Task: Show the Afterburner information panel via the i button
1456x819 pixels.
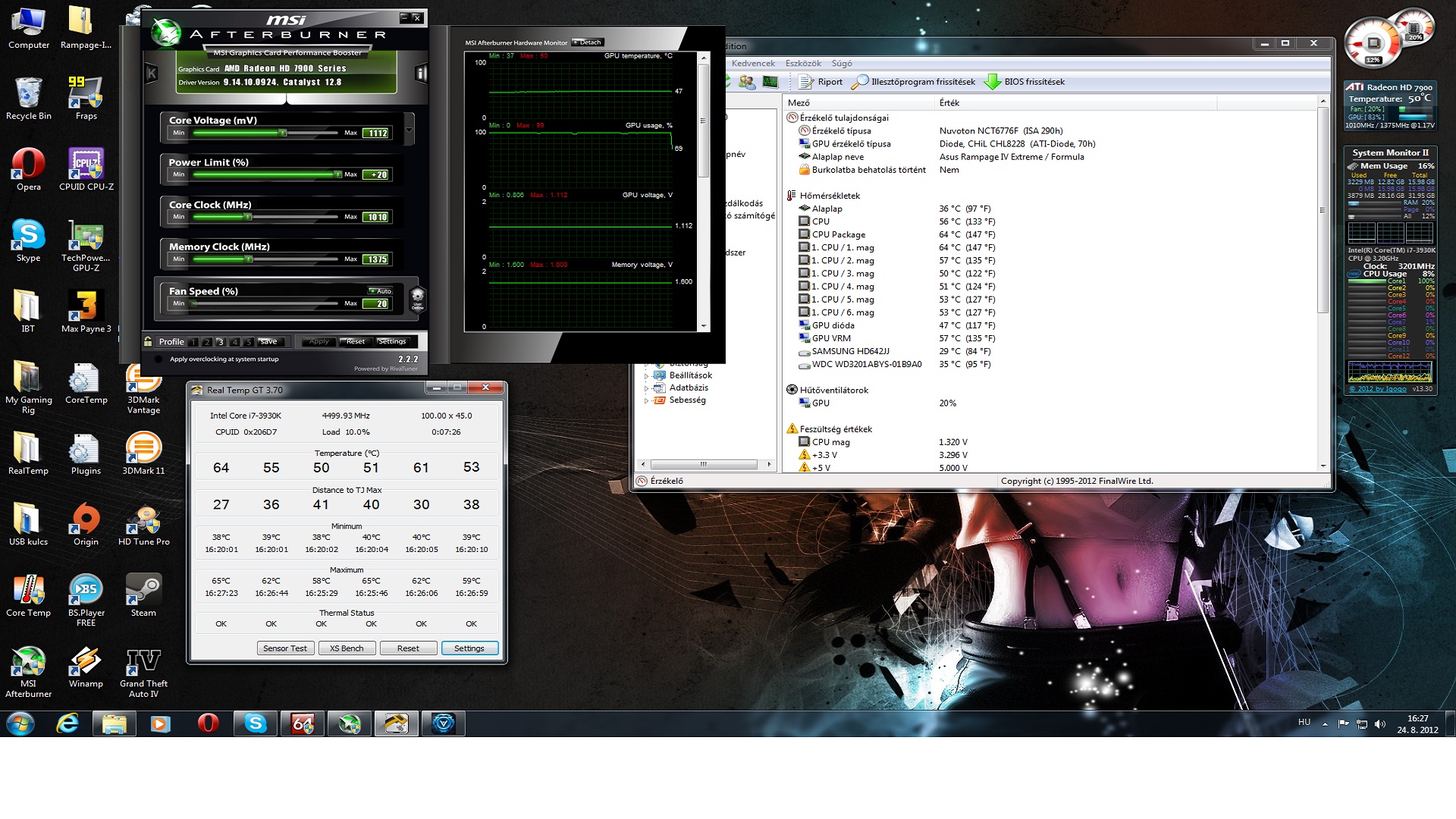Action: (x=421, y=74)
